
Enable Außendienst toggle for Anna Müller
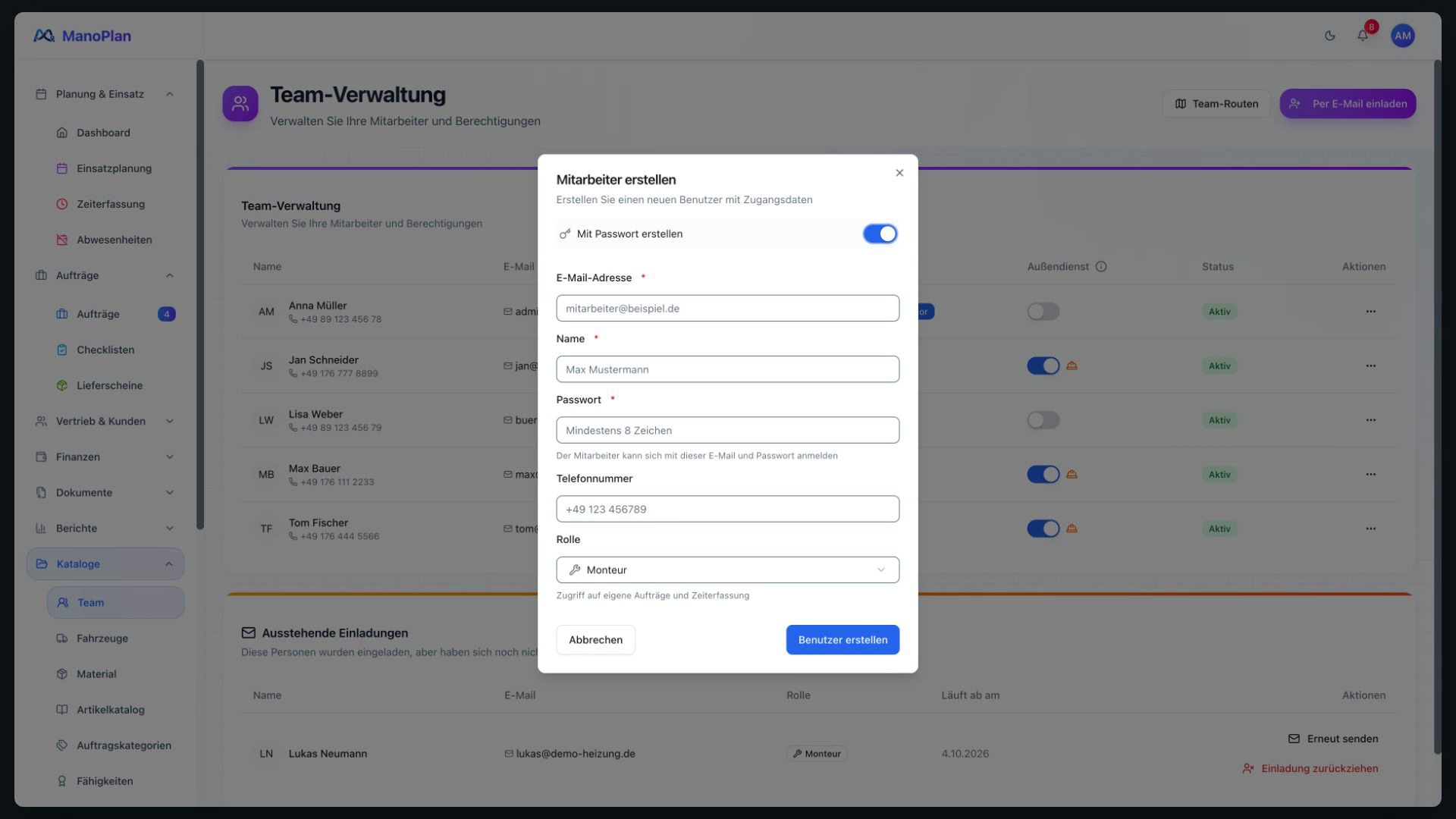tap(1043, 312)
